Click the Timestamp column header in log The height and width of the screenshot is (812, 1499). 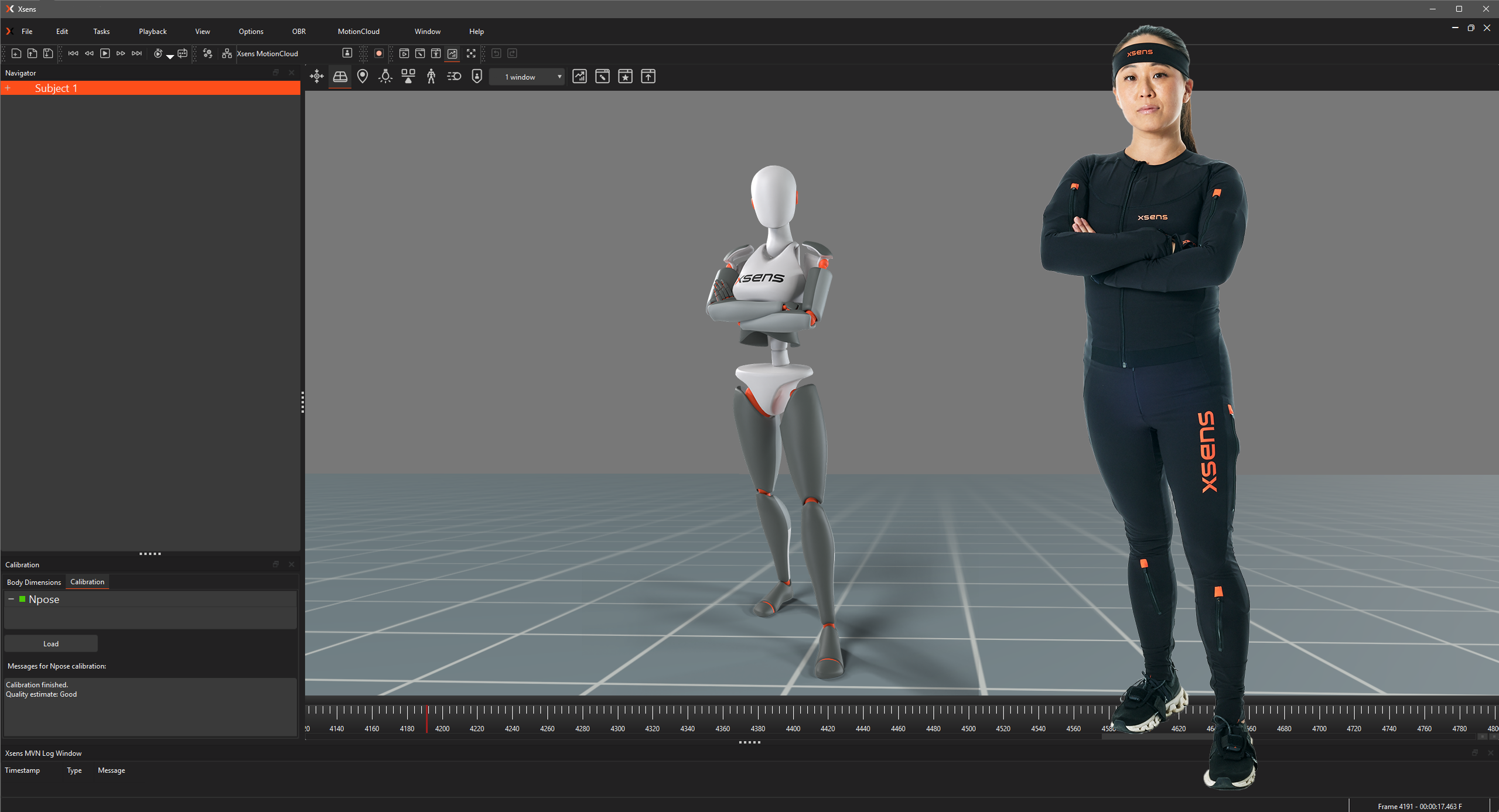pos(22,770)
